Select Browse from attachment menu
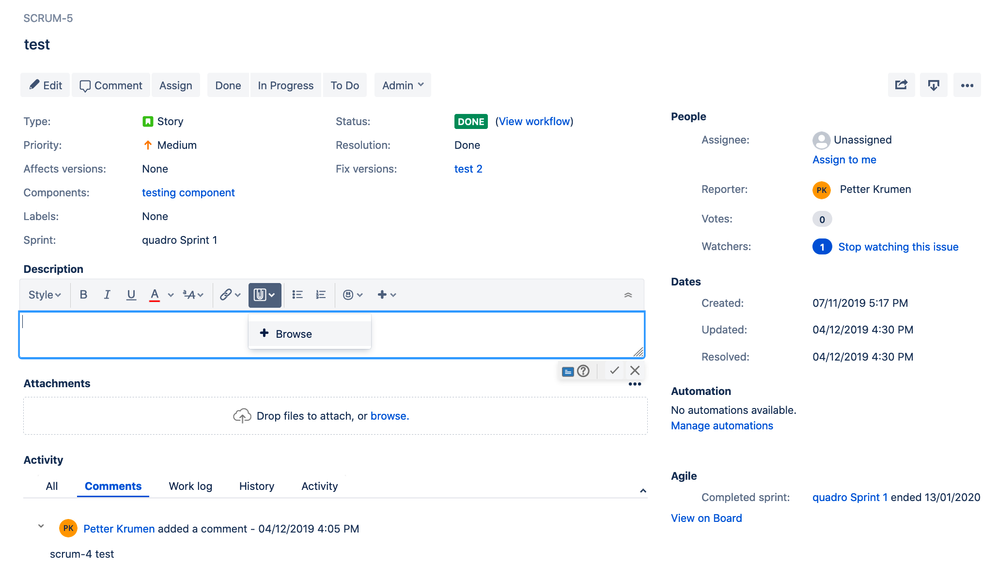 pos(310,334)
